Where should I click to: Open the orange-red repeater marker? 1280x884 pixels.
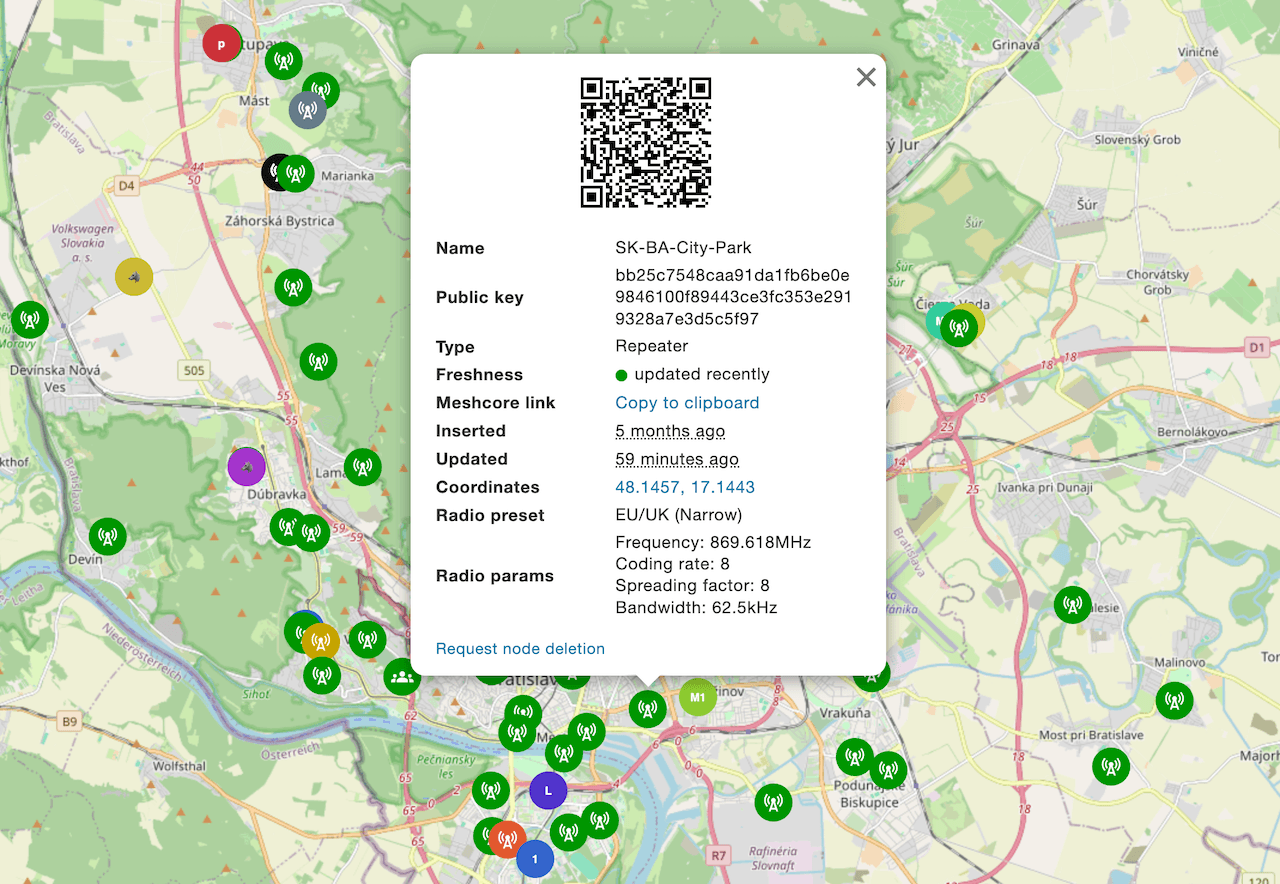tap(508, 840)
